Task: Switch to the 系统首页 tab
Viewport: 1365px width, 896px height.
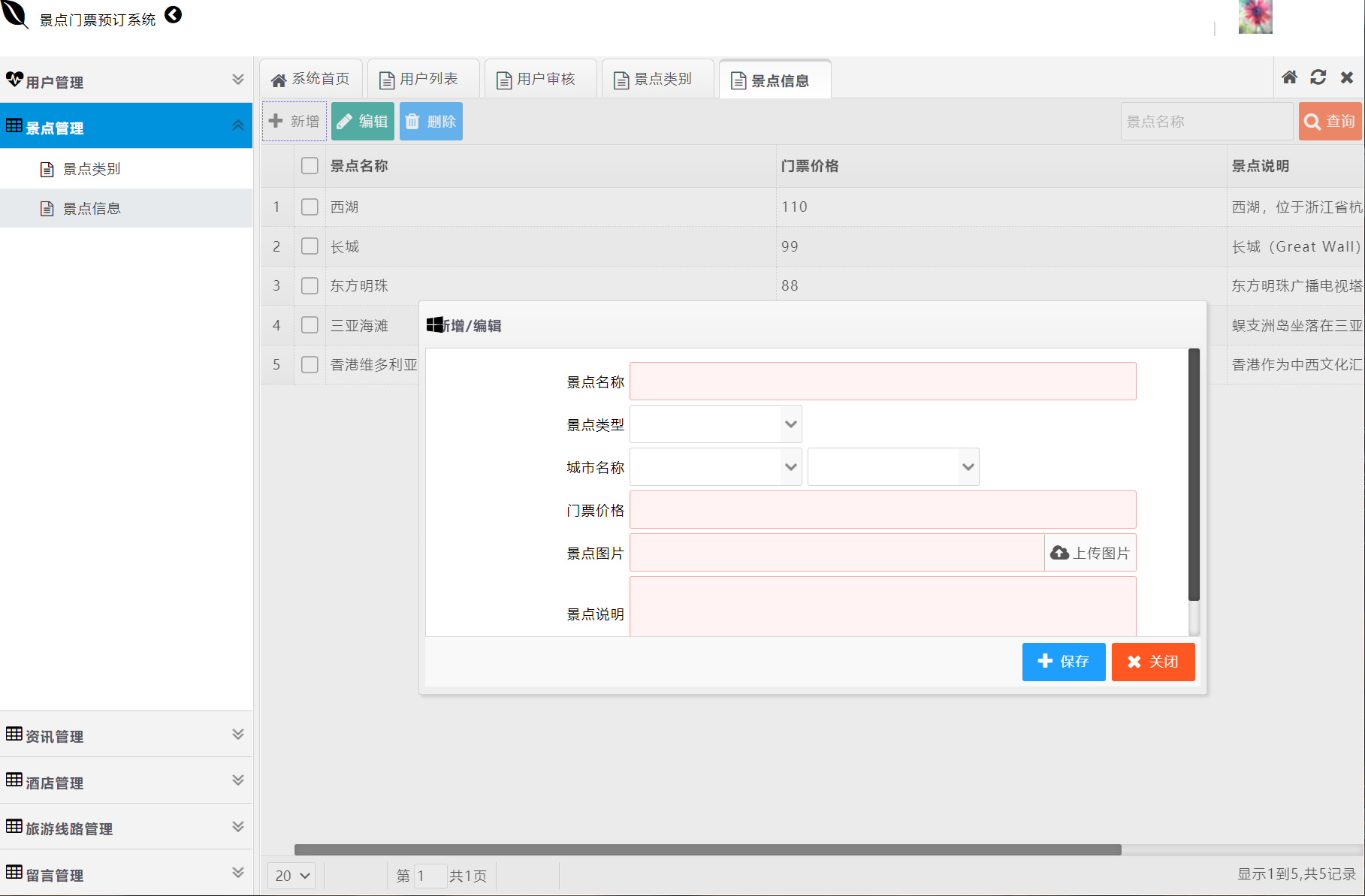Action: 310,78
